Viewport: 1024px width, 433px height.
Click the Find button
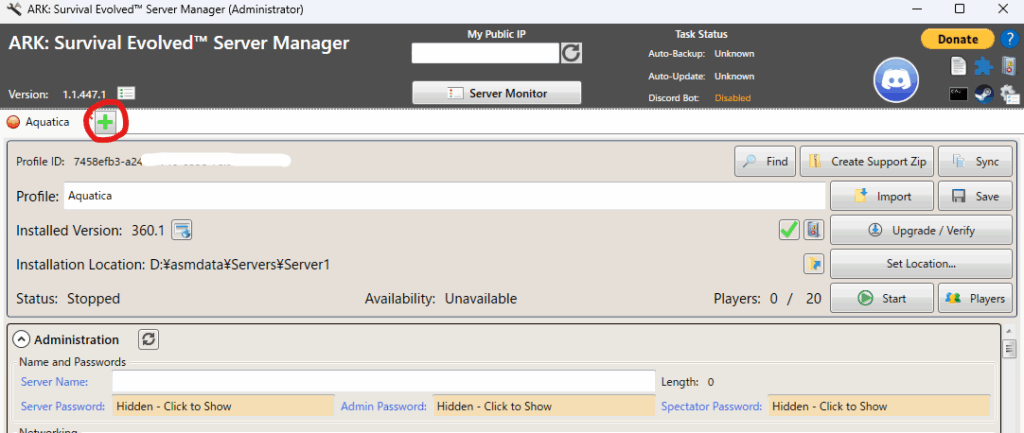(765, 161)
